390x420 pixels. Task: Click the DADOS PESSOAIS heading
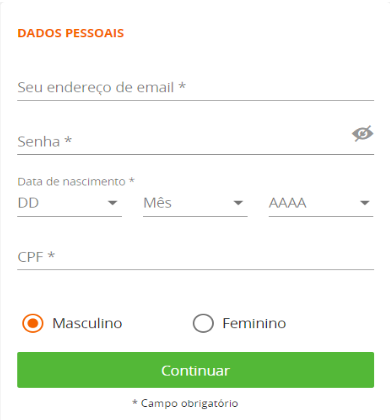(71, 33)
